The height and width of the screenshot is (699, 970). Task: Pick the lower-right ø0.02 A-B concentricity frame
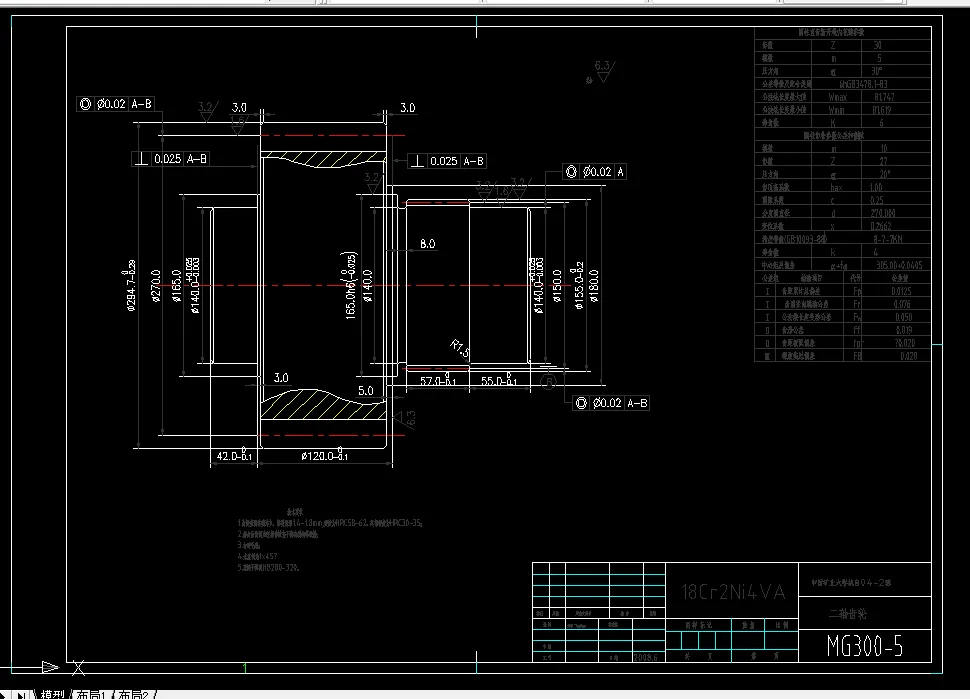[611, 403]
